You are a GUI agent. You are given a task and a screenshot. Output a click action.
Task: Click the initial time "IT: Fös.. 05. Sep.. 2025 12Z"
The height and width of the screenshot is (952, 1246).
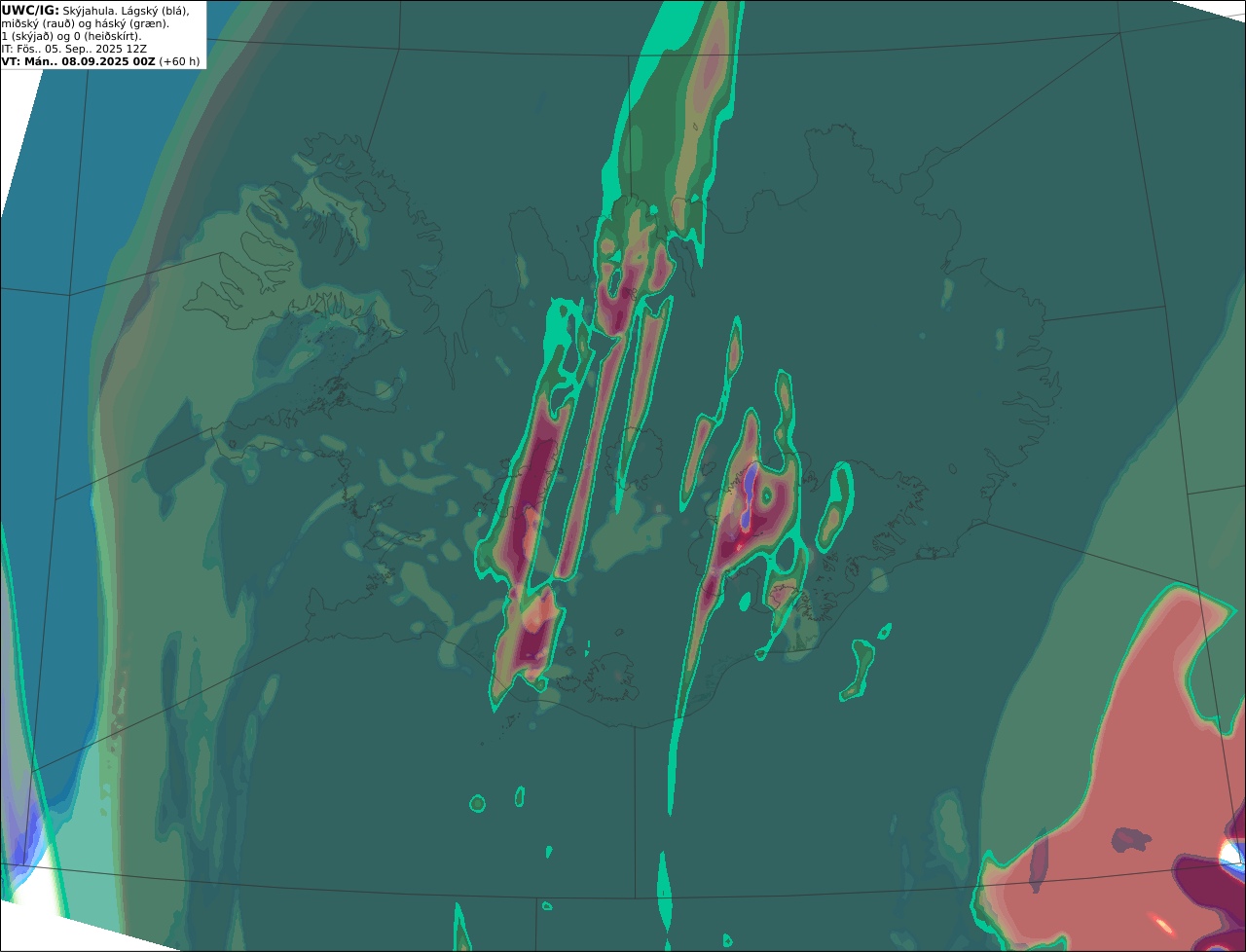[x=74, y=49]
